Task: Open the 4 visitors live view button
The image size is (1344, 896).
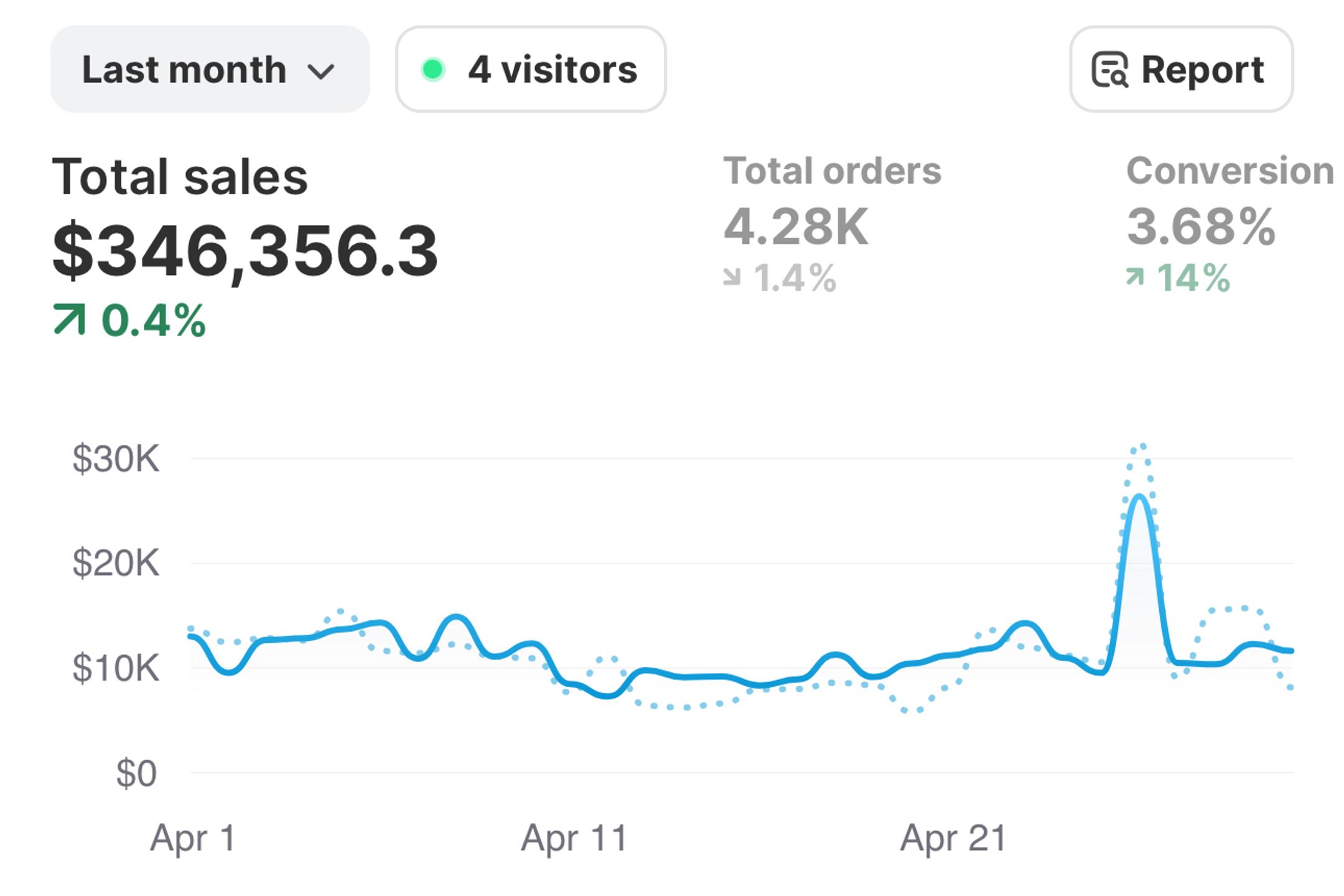Action: pyautogui.click(x=531, y=69)
